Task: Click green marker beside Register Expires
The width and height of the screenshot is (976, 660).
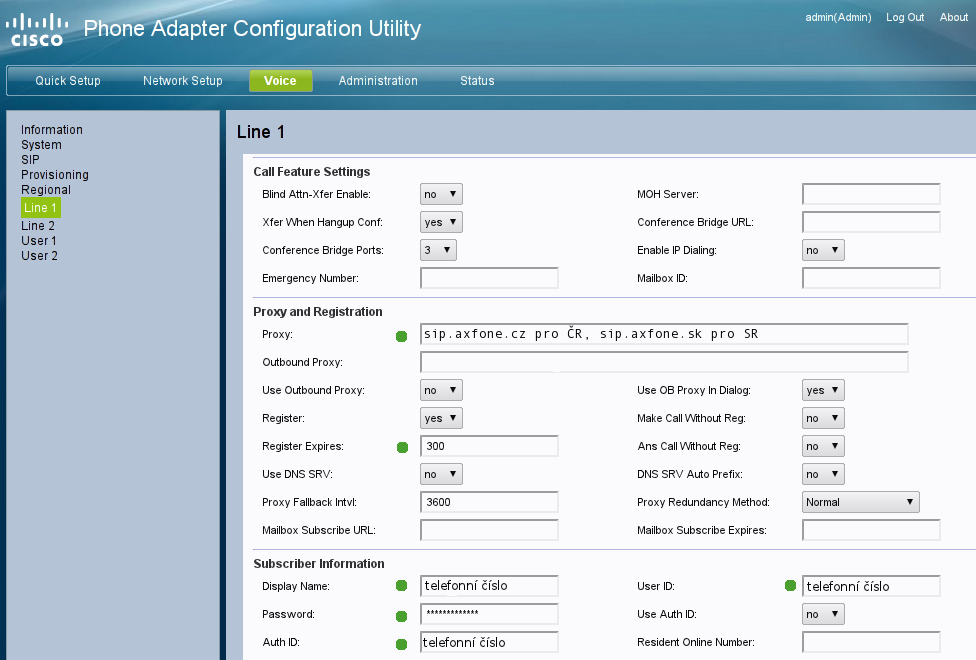Action: [402, 447]
